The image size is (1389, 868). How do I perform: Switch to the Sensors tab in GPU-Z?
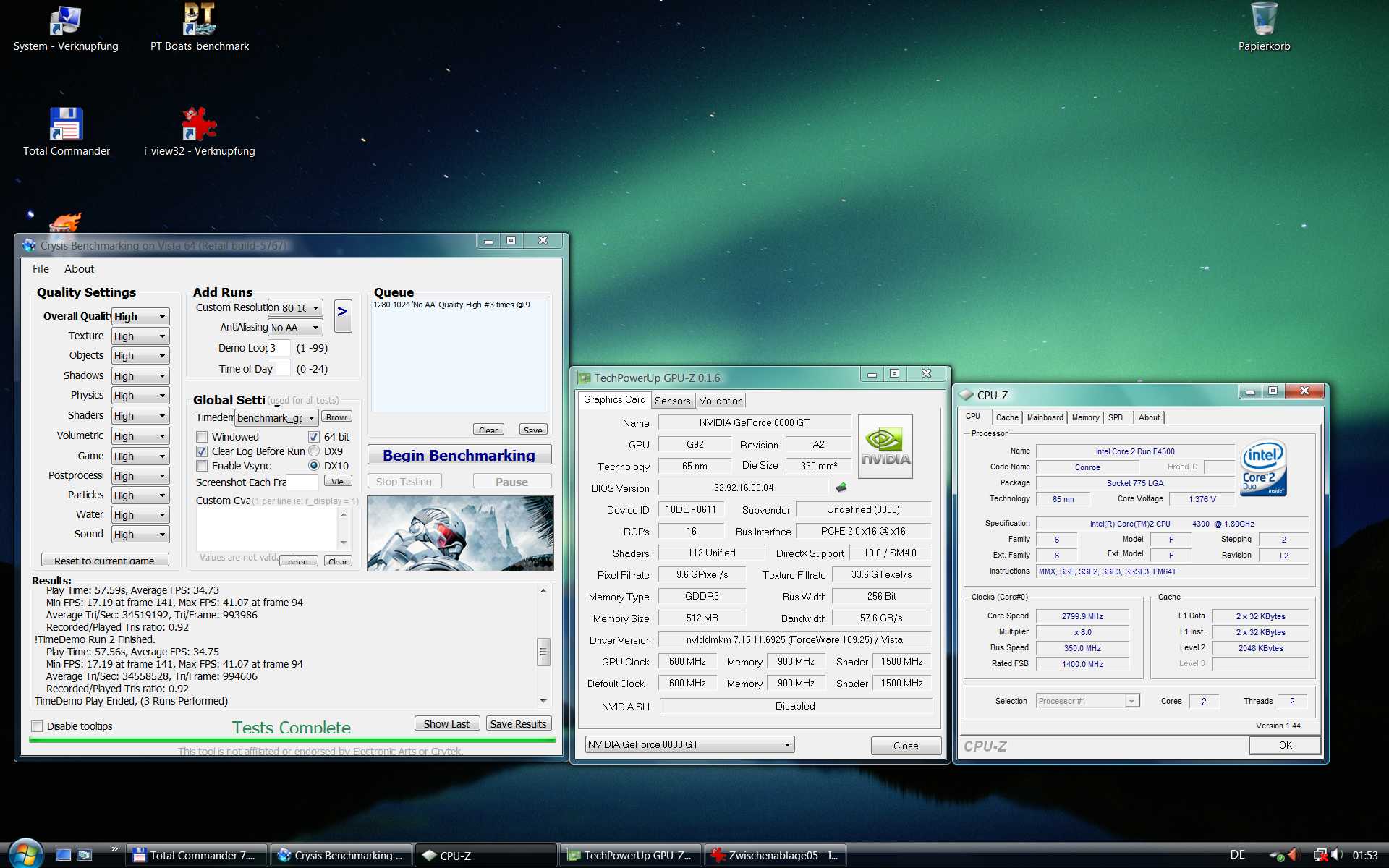(x=672, y=401)
